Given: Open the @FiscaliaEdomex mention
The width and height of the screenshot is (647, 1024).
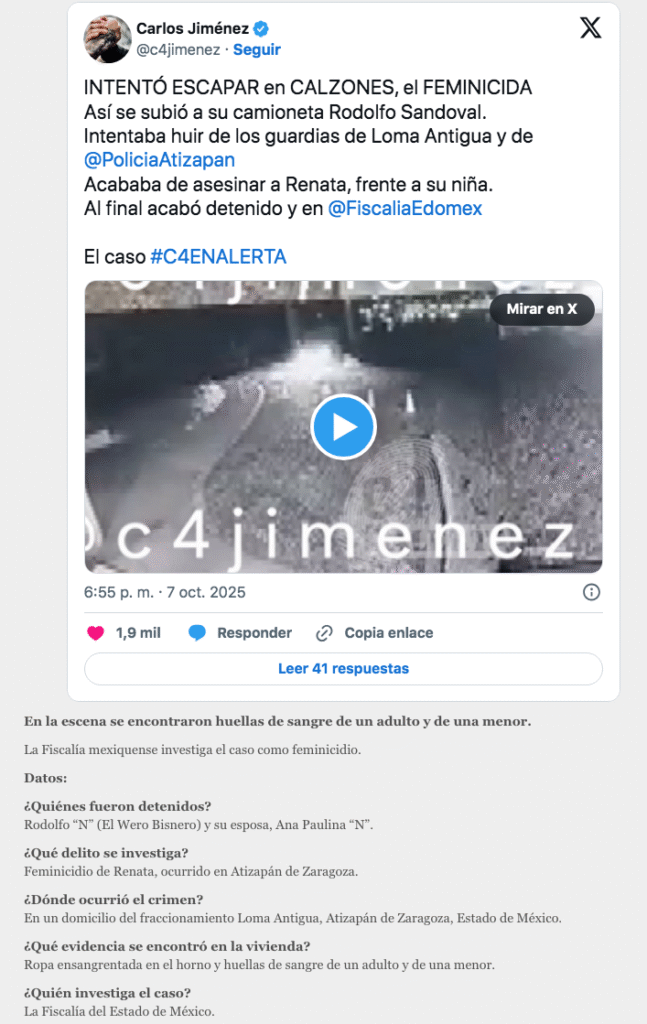Looking at the screenshot, I should point(405,208).
